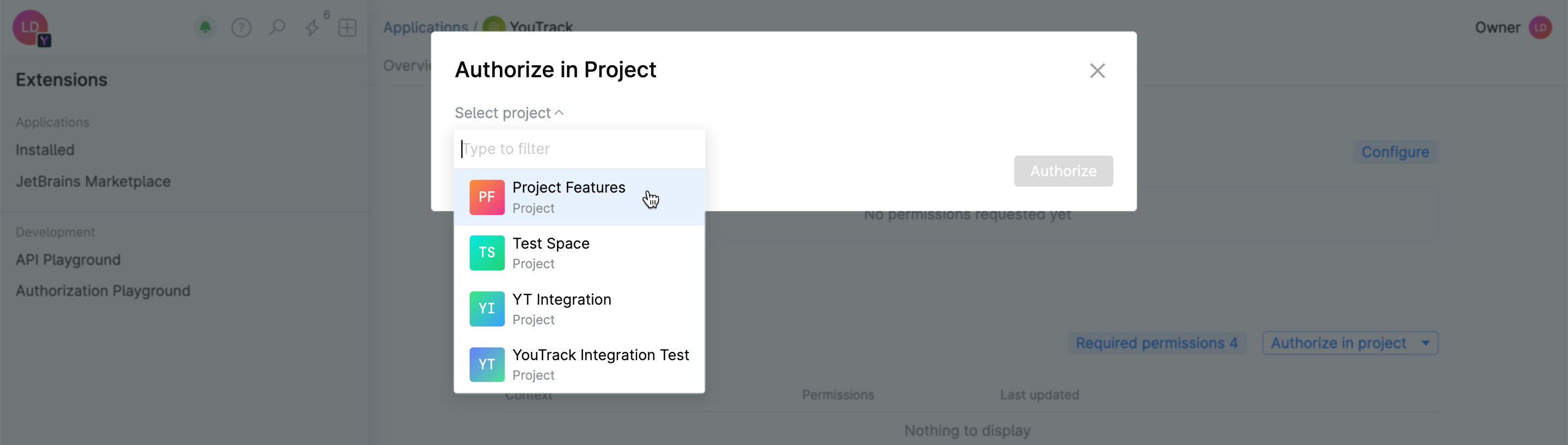Image resolution: width=1568 pixels, height=445 pixels.
Task: Click the notifications bell icon
Action: point(206,27)
